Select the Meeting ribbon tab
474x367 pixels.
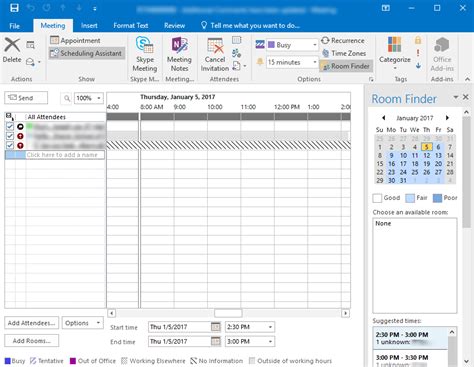(53, 25)
